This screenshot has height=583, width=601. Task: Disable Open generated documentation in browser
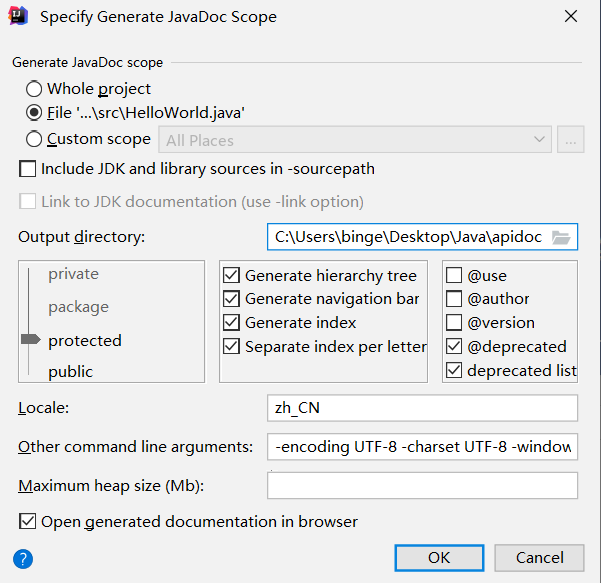pyautogui.click(x=28, y=522)
